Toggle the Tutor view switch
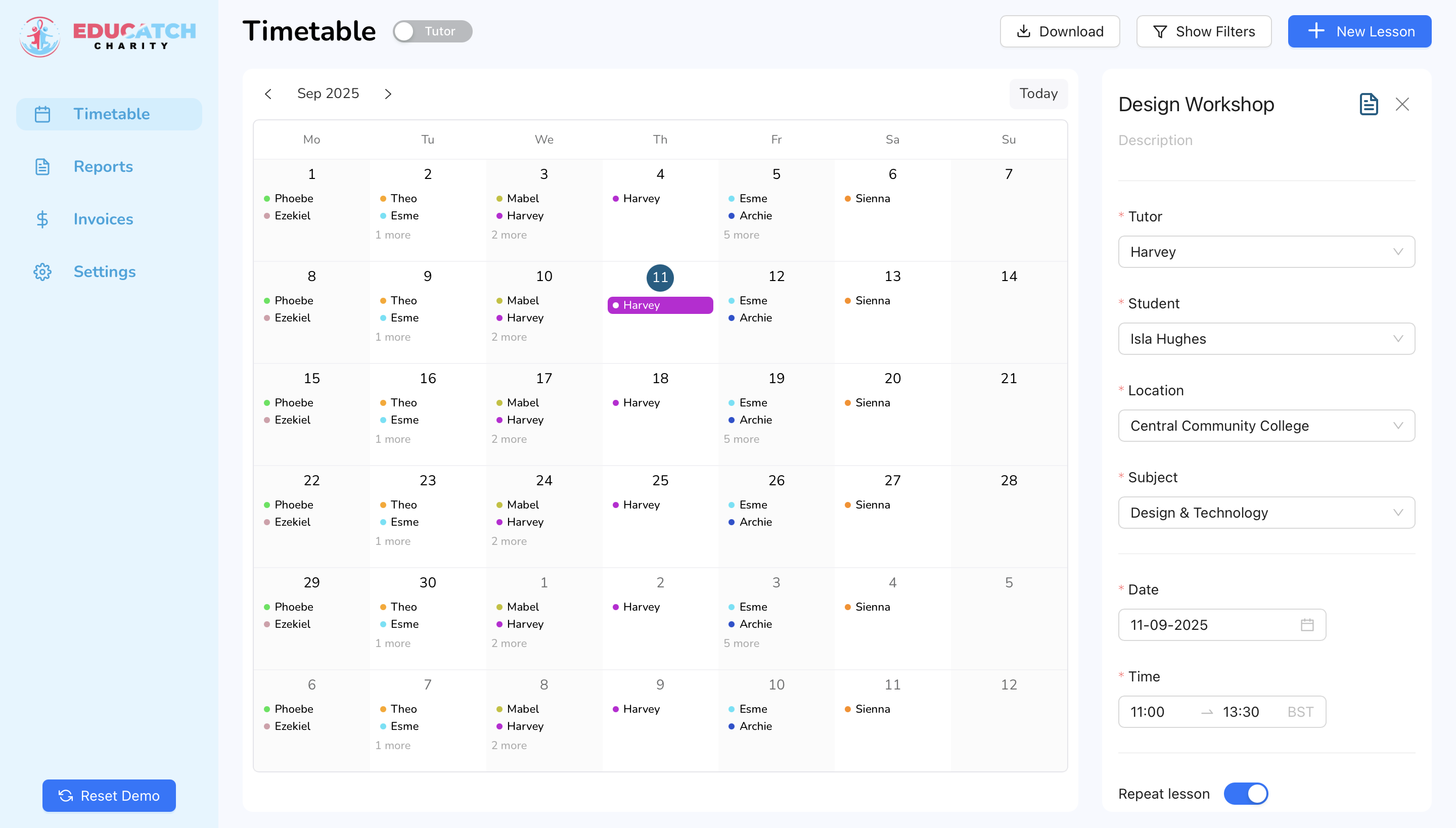The width and height of the screenshot is (1456, 828). [x=432, y=31]
